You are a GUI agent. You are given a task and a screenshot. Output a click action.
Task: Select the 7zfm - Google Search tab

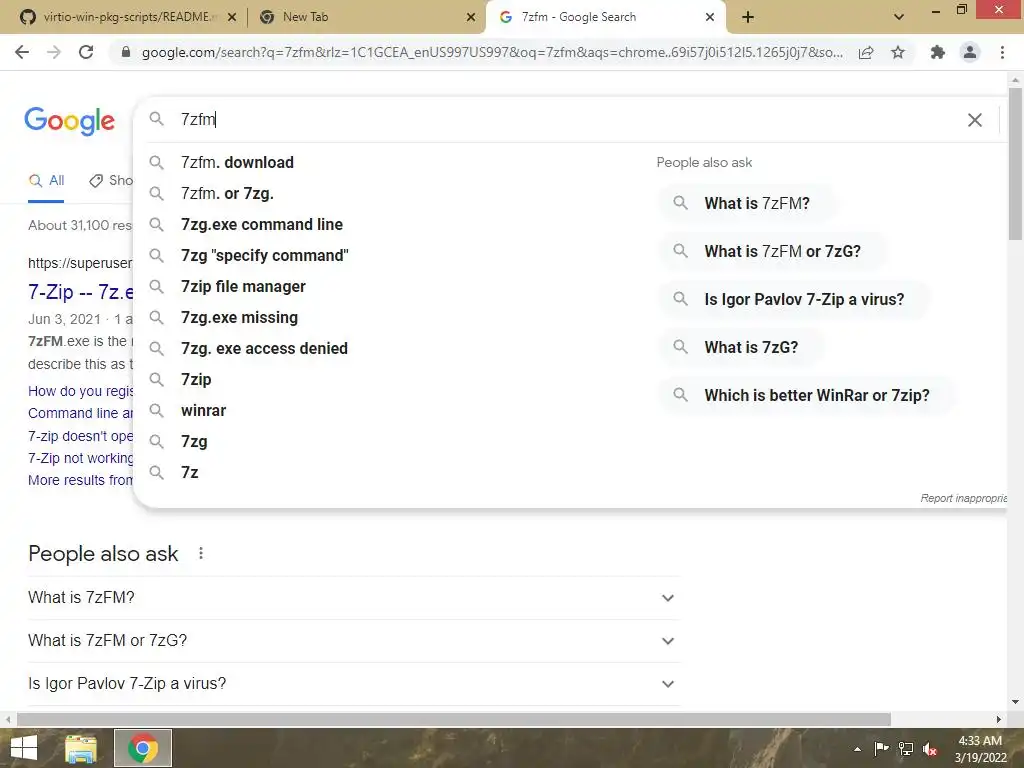(x=604, y=17)
